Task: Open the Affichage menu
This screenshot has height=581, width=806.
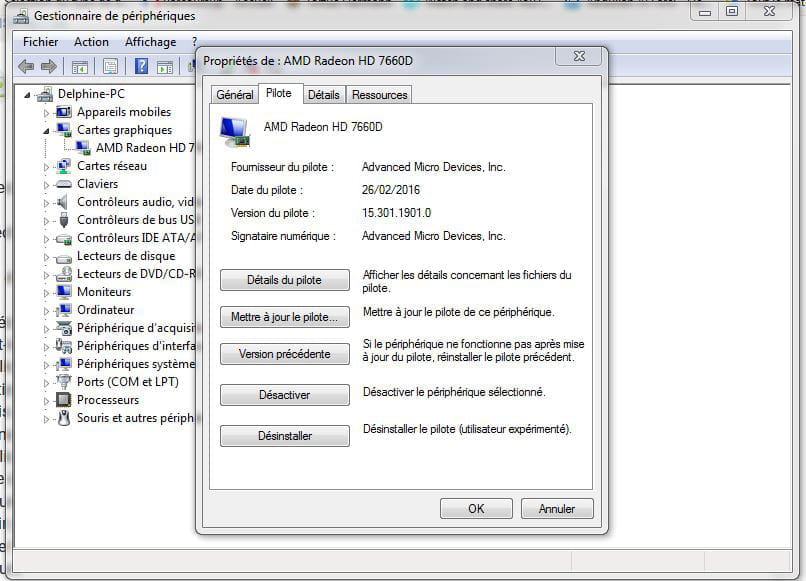Action: (150, 42)
